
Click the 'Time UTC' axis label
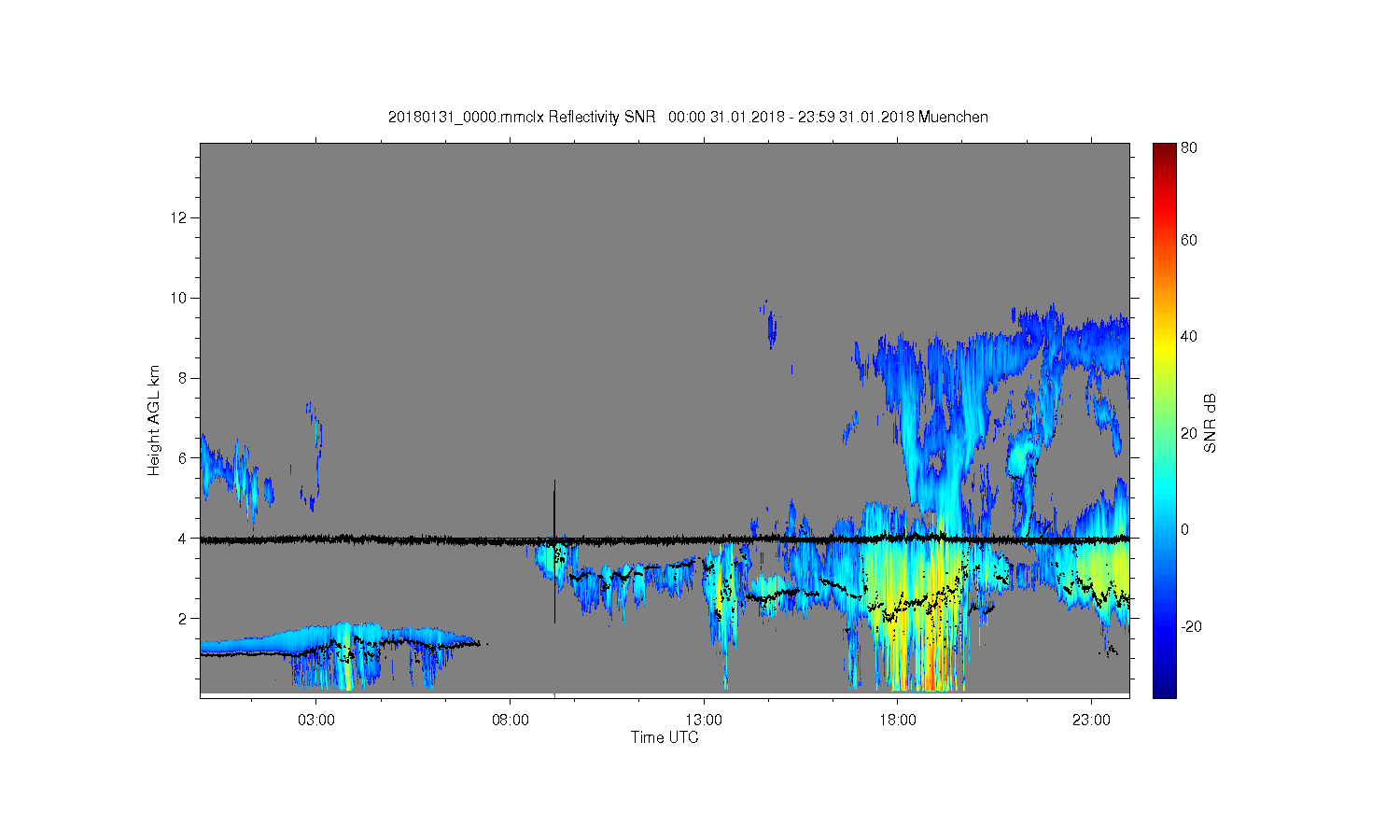coord(665,737)
